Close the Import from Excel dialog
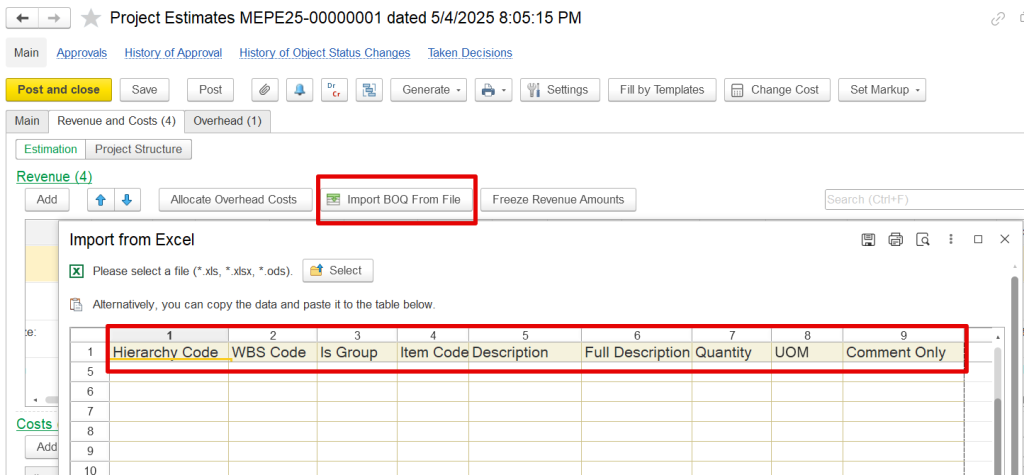 (1004, 240)
